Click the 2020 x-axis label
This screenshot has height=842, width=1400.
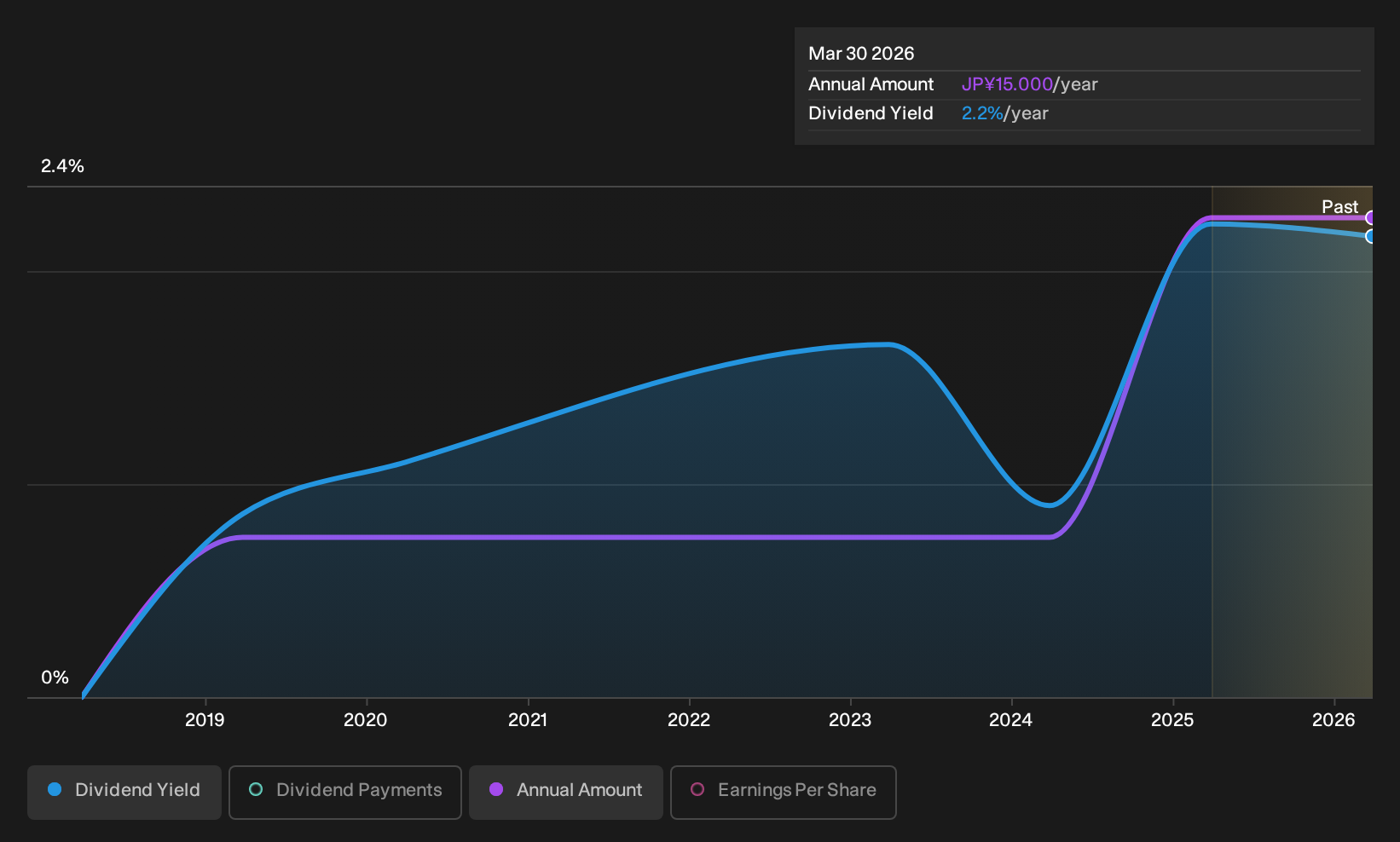click(366, 720)
